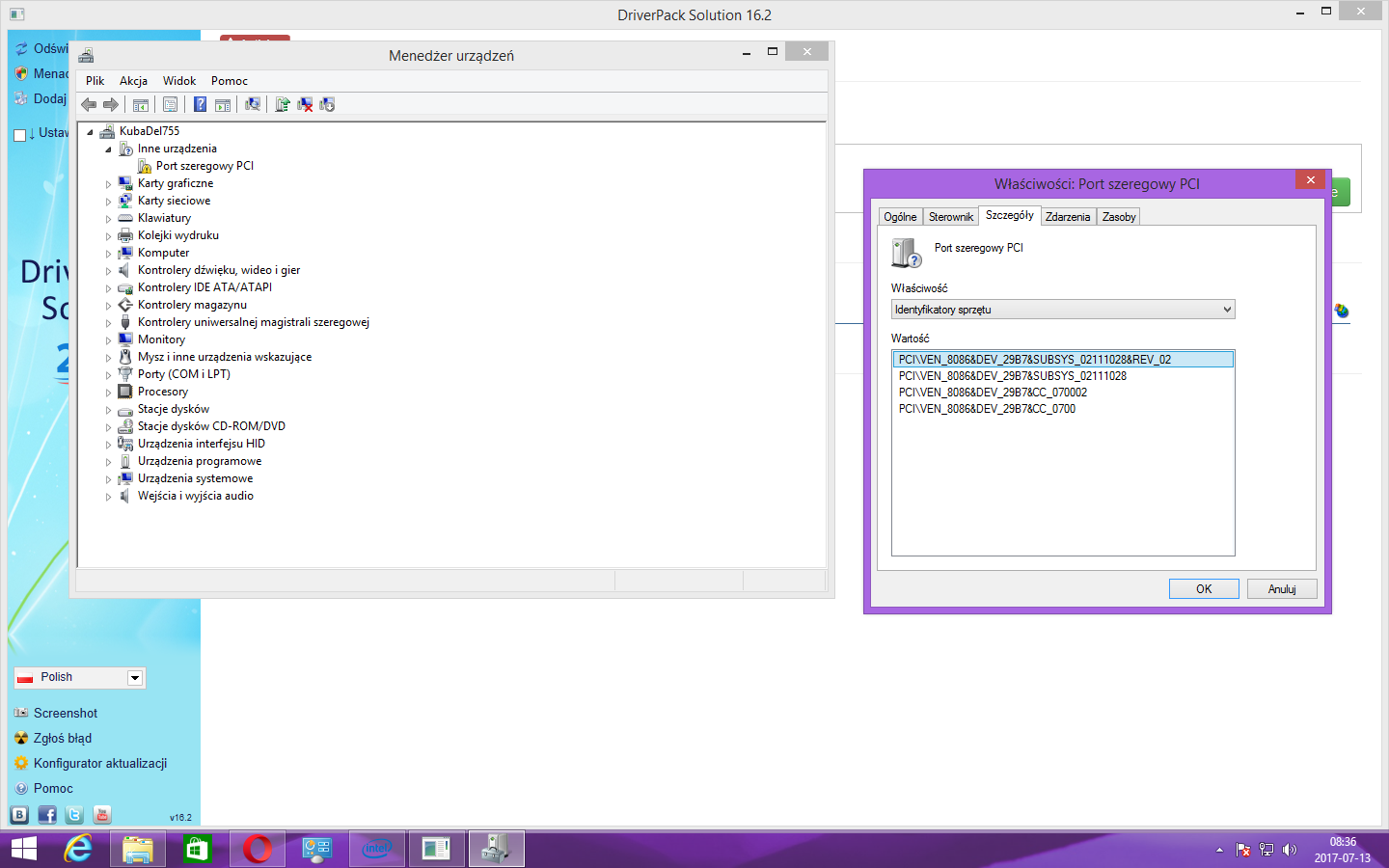Click the Device Manager taskbar icon
Viewport: 1389px width, 868px height.
497,849
